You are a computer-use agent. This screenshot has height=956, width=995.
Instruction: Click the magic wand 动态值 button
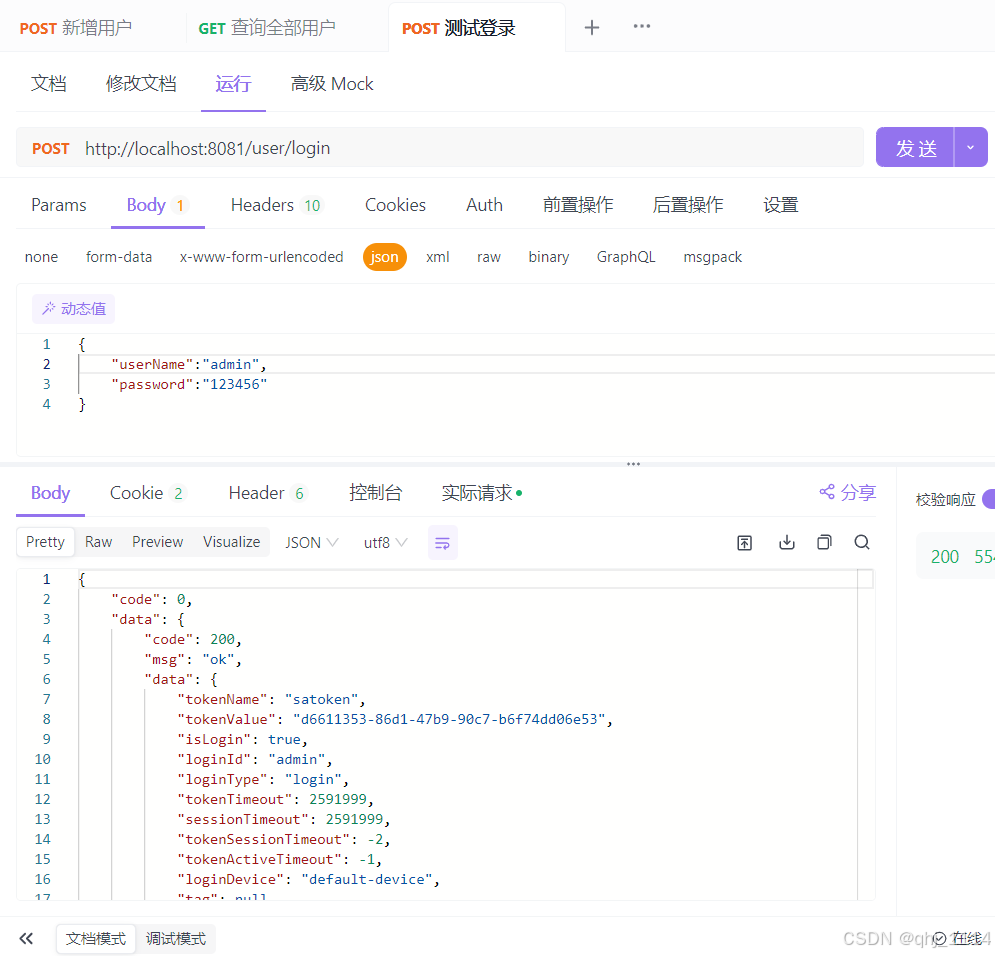(74, 309)
